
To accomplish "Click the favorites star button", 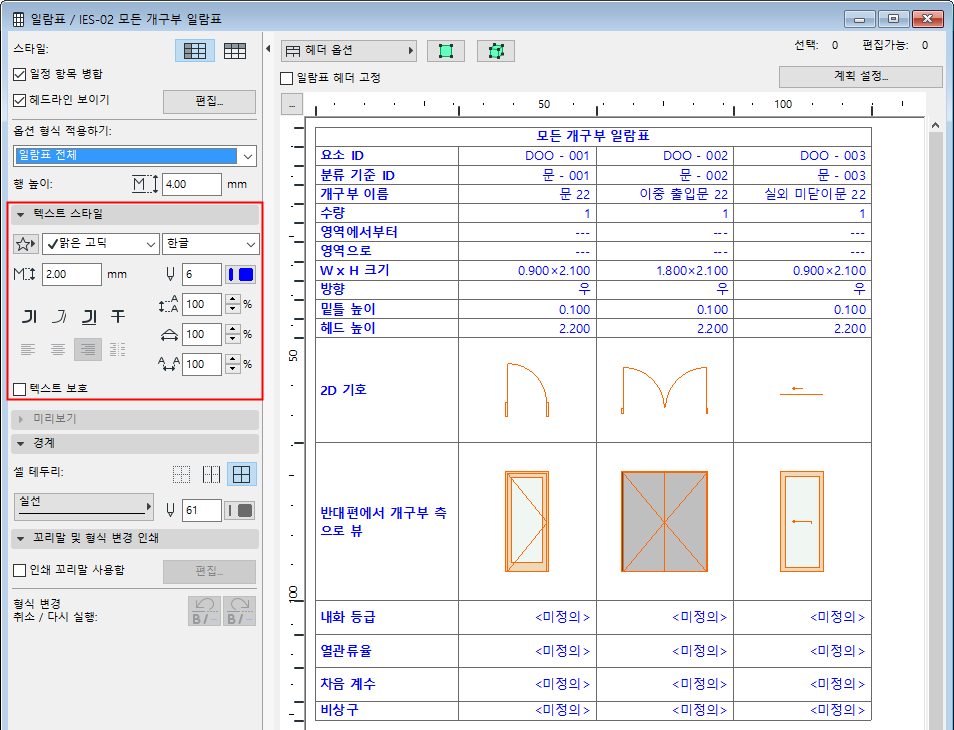I will 25,244.
